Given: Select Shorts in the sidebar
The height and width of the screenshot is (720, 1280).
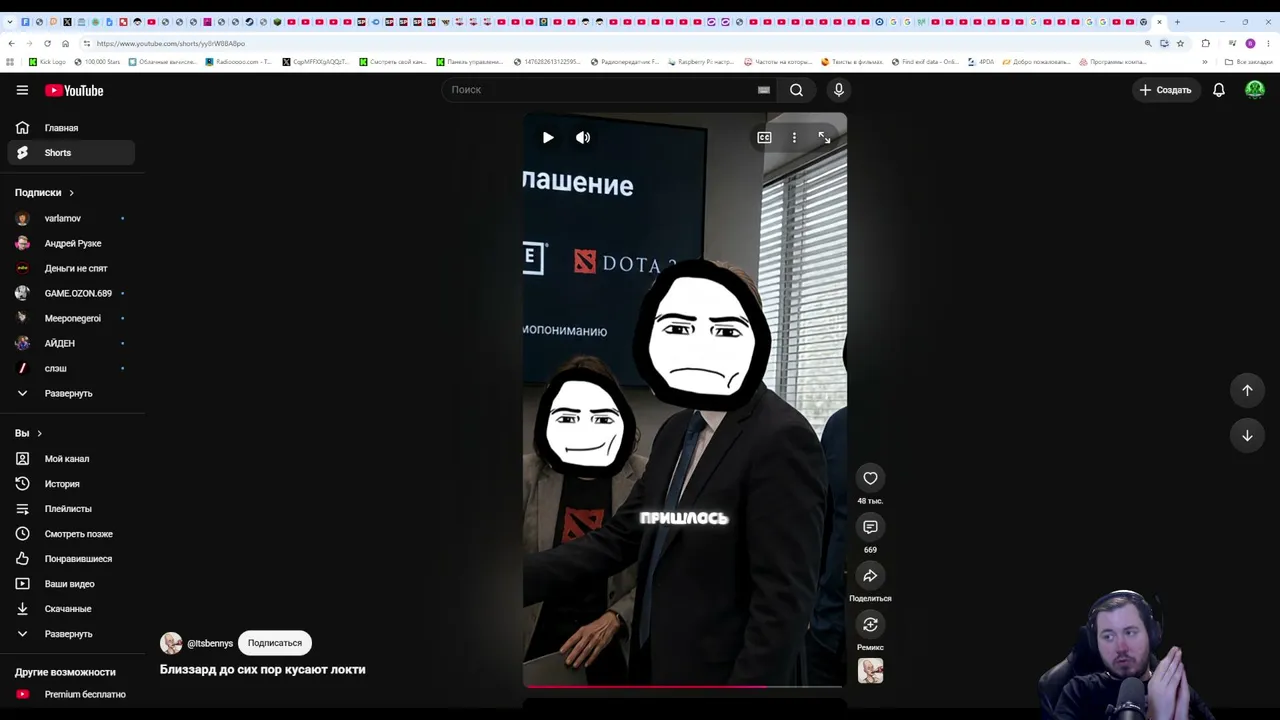Looking at the screenshot, I should pyautogui.click(x=71, y=153).
